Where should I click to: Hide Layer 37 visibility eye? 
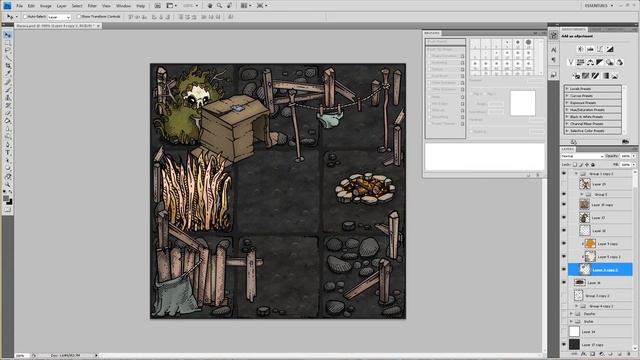[564, 218]
